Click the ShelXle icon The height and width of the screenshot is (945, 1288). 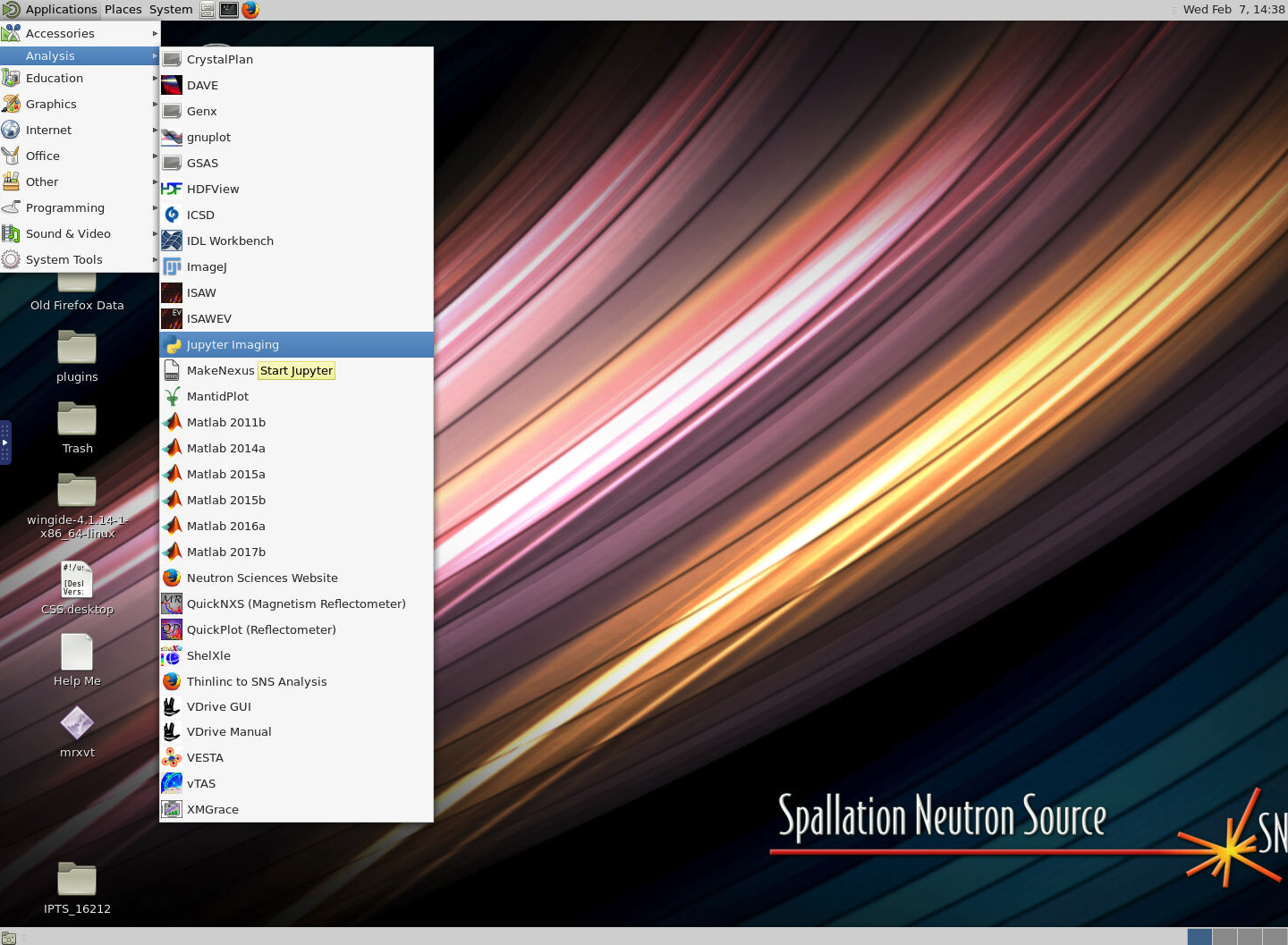coord(172,655)
